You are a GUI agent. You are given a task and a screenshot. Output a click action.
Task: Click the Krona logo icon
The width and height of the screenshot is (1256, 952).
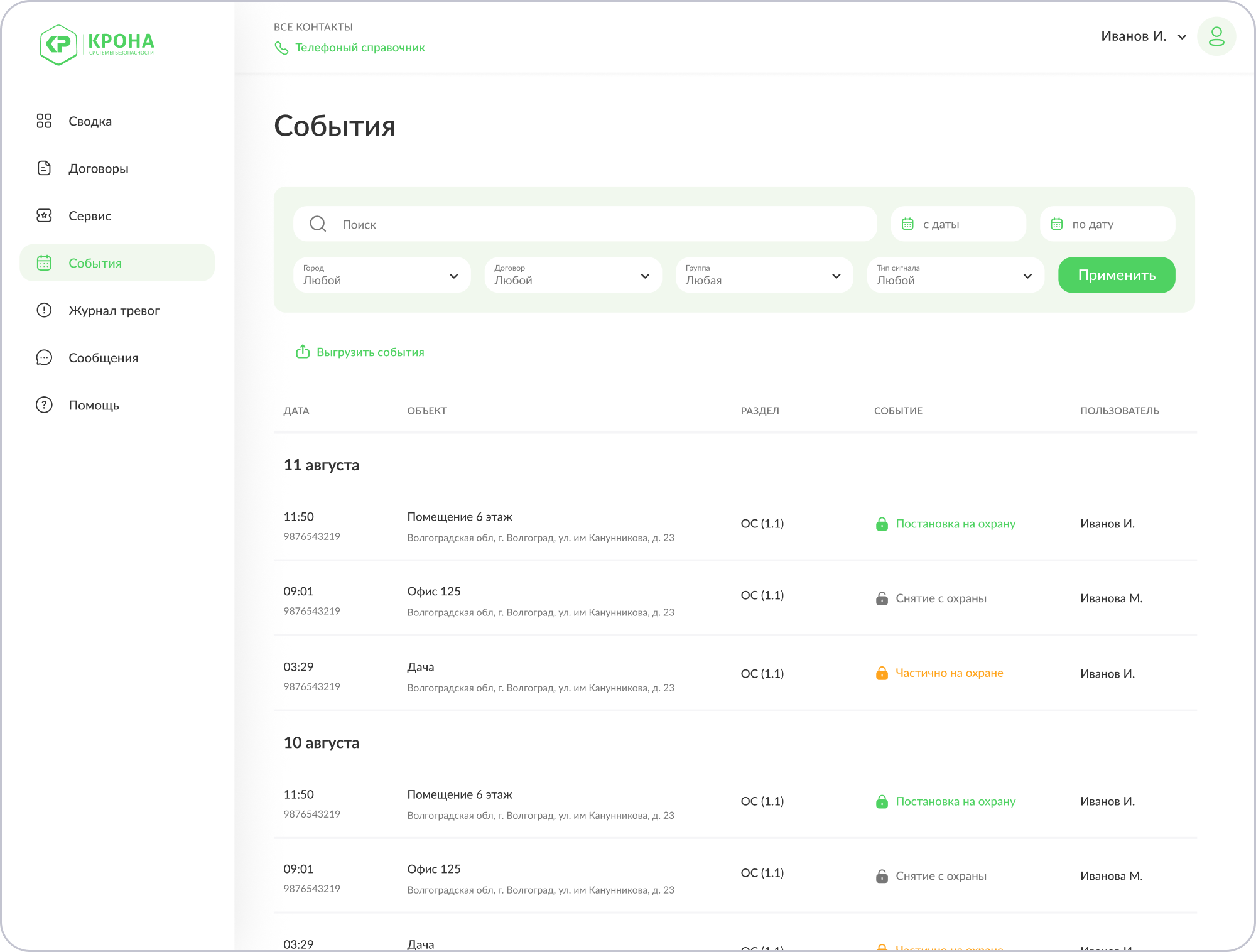(58, 45)
